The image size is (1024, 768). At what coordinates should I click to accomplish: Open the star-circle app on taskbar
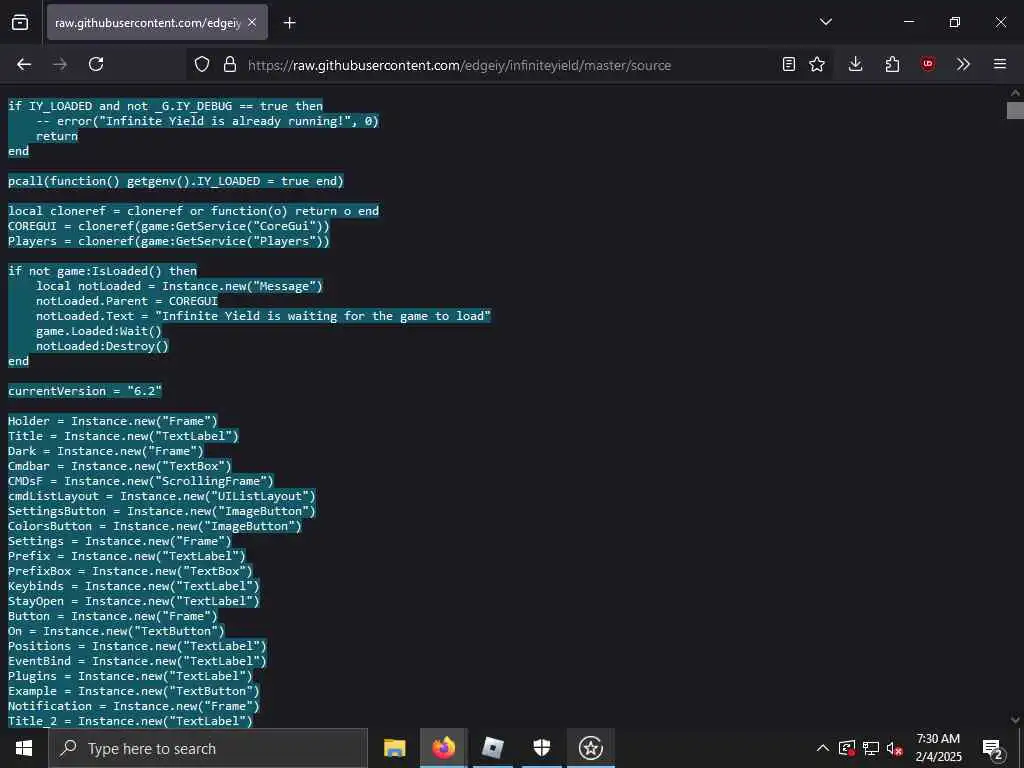tap(591, 748)
